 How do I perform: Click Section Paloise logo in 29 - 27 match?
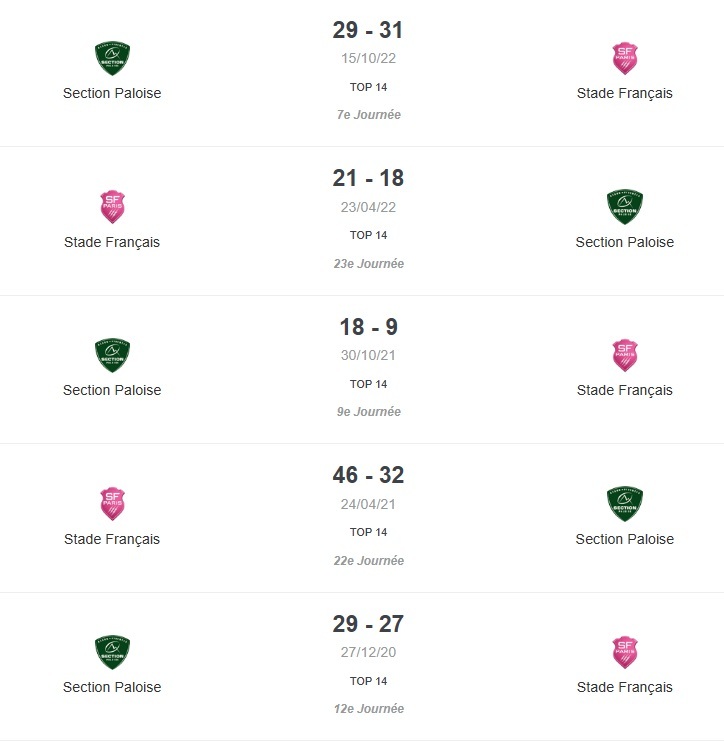pos(112,652)
